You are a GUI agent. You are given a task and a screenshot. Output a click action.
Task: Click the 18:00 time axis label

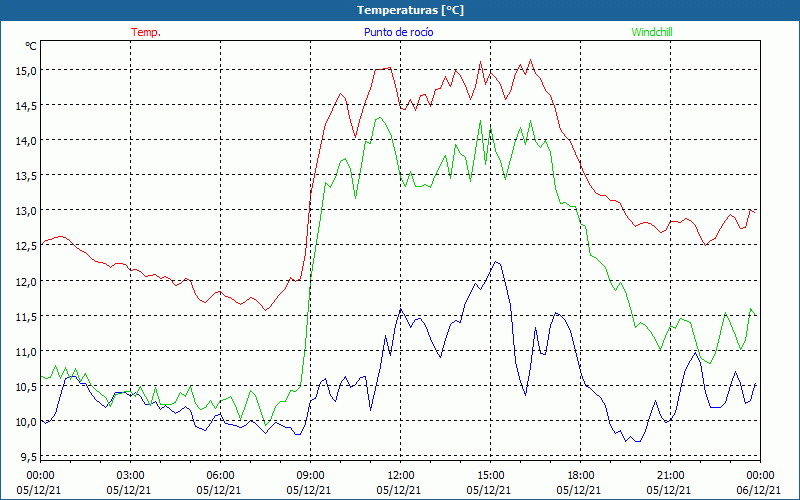coord(581,475)
